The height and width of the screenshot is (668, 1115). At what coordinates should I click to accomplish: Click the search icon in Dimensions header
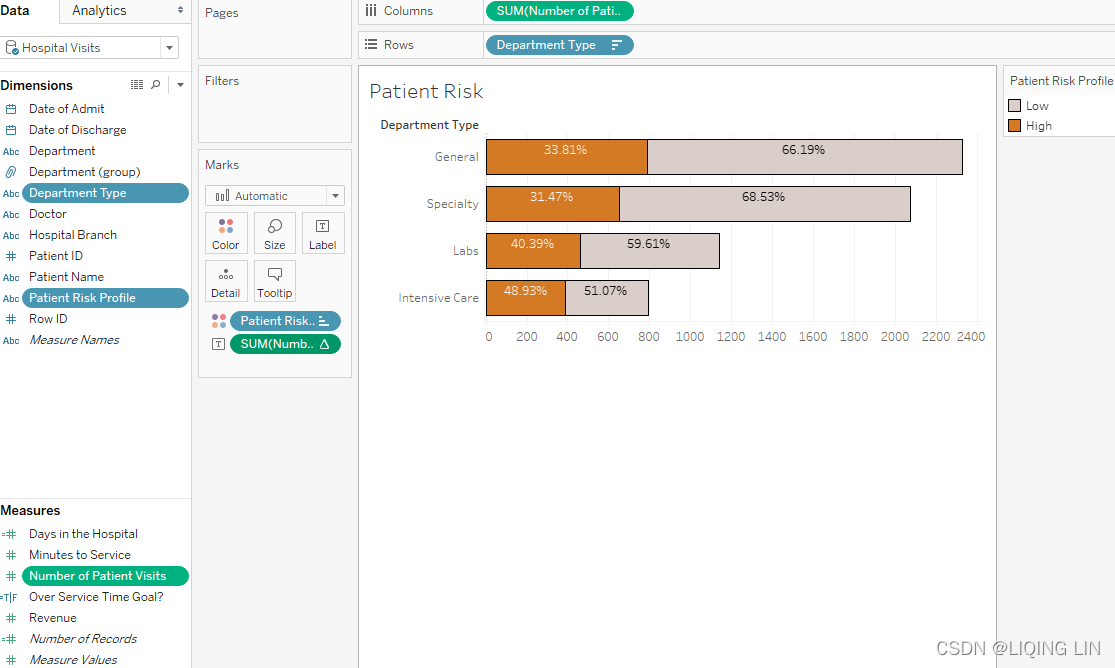pos(156,85)
